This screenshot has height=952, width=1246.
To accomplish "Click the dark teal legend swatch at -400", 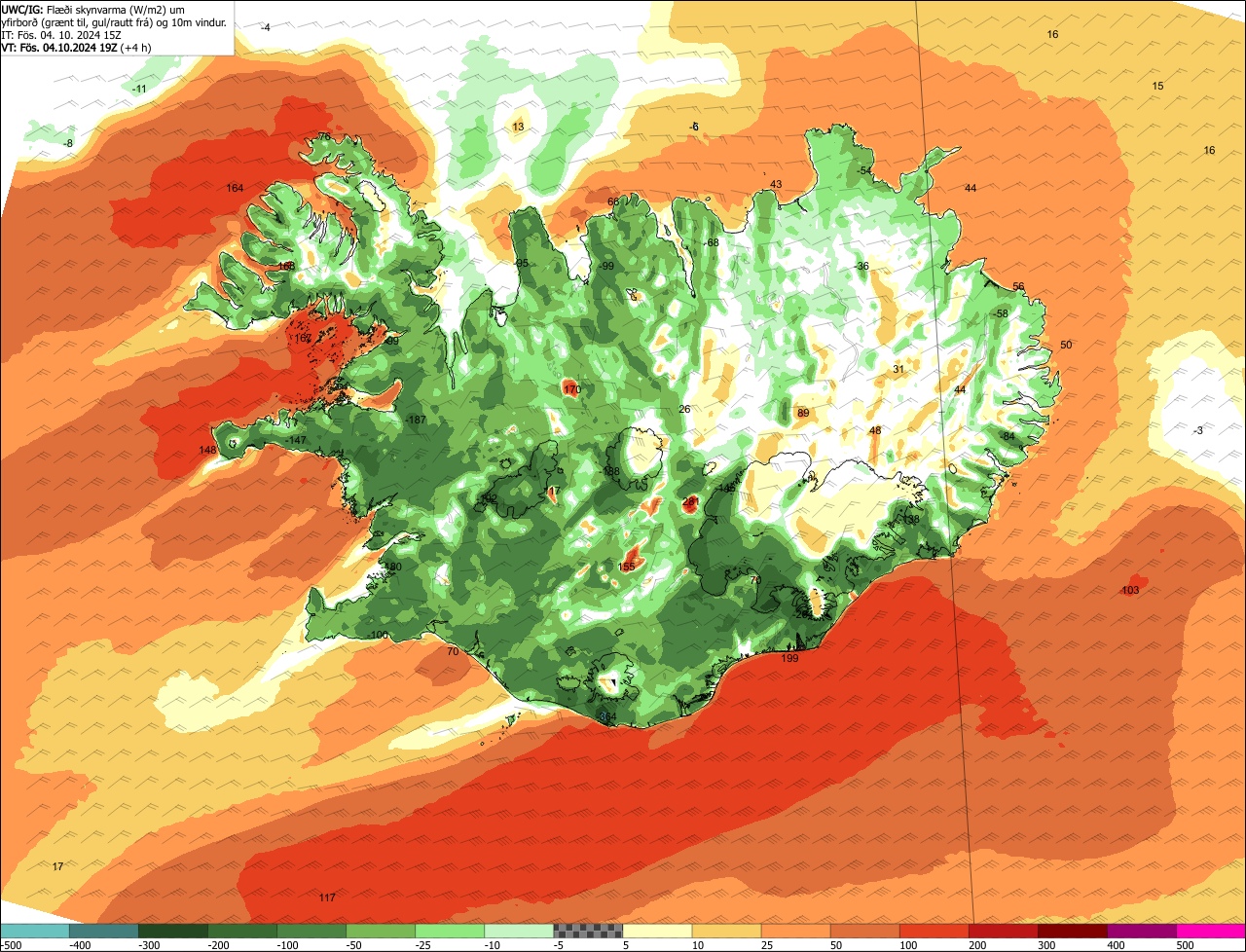I will [x=104, y=931].
